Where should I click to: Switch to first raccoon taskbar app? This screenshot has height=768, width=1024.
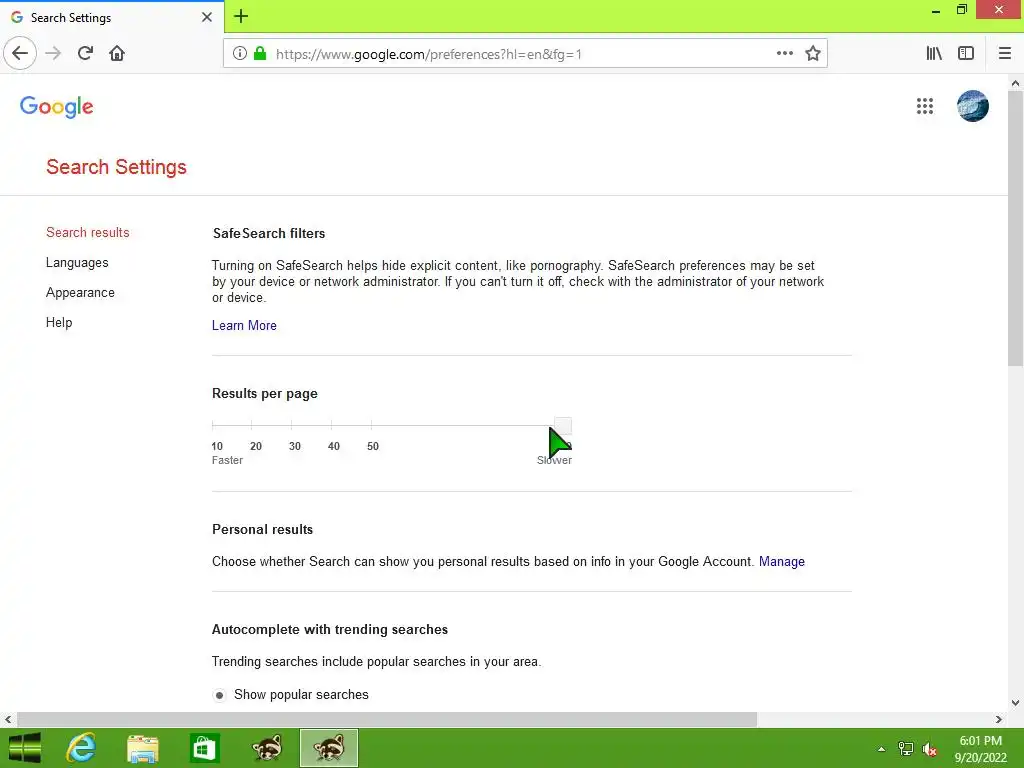coord(267,748)
